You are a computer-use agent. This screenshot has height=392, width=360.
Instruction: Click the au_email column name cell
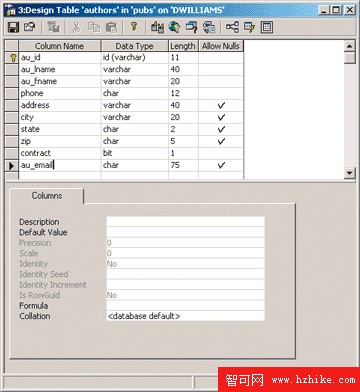[x=60, y=166]
